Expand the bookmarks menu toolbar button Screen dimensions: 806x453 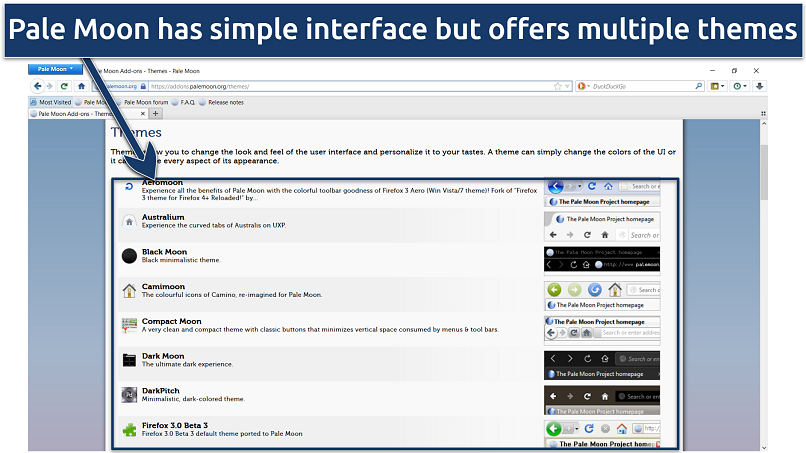(x=719, y=87)
